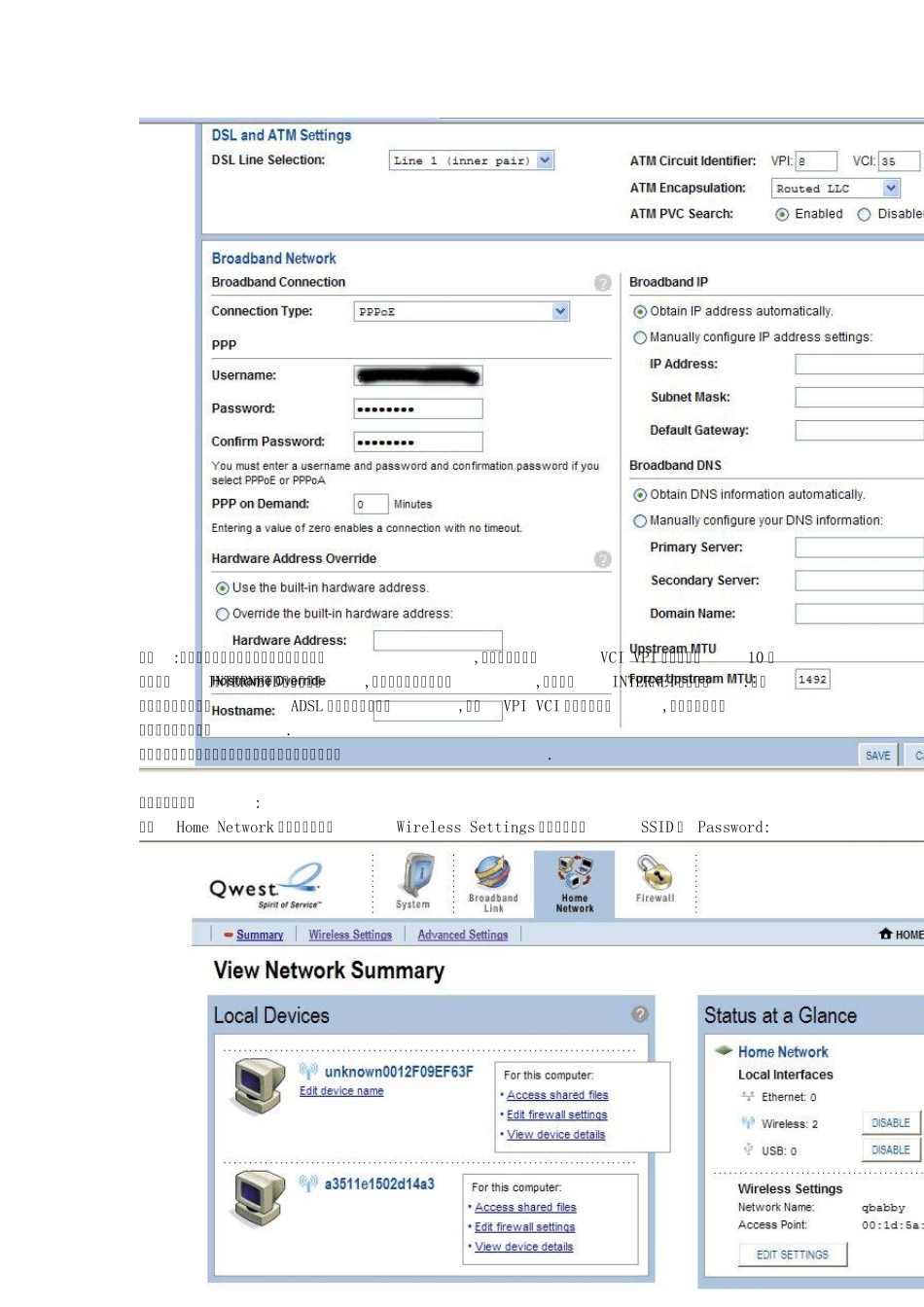The width and height of the screenshot is (924, 1307).
Task: Open Edit firewall settings for a3511e1502d14a3
Action: (x=525, y=1227)
